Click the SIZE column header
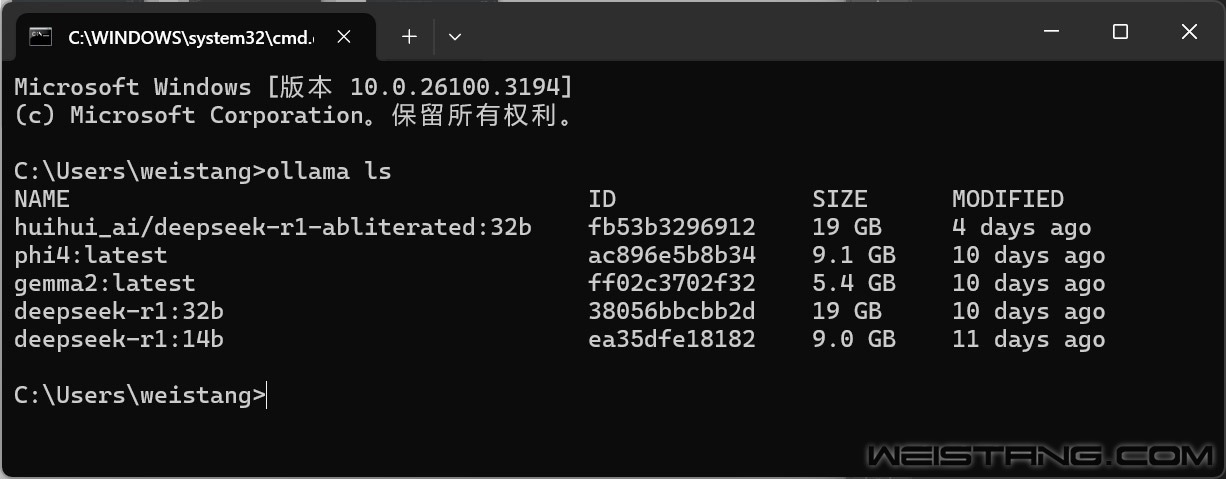The height and width of the screenshot is (479, 1226). coord(840,199)
